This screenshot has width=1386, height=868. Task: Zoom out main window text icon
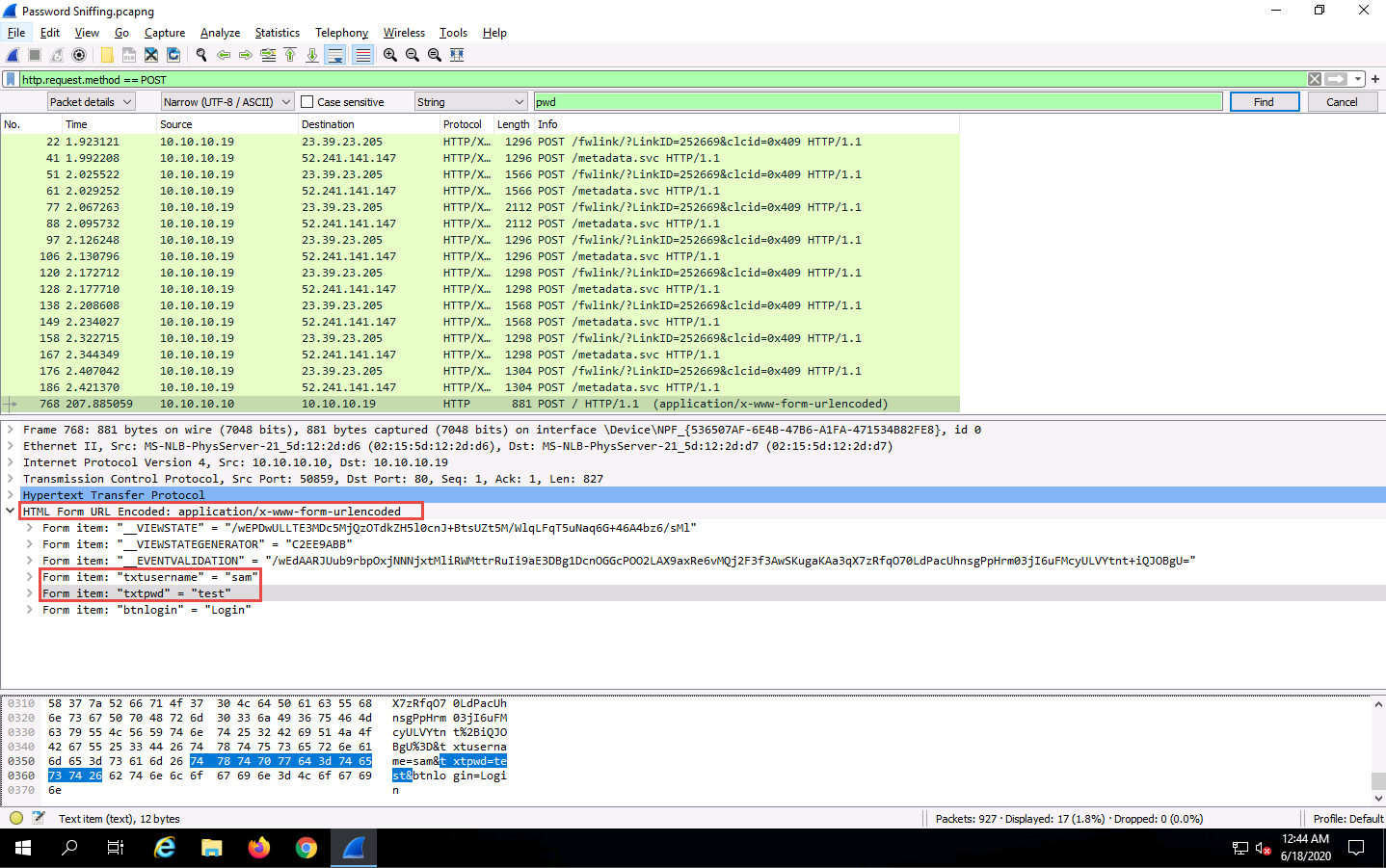[413, 55]
